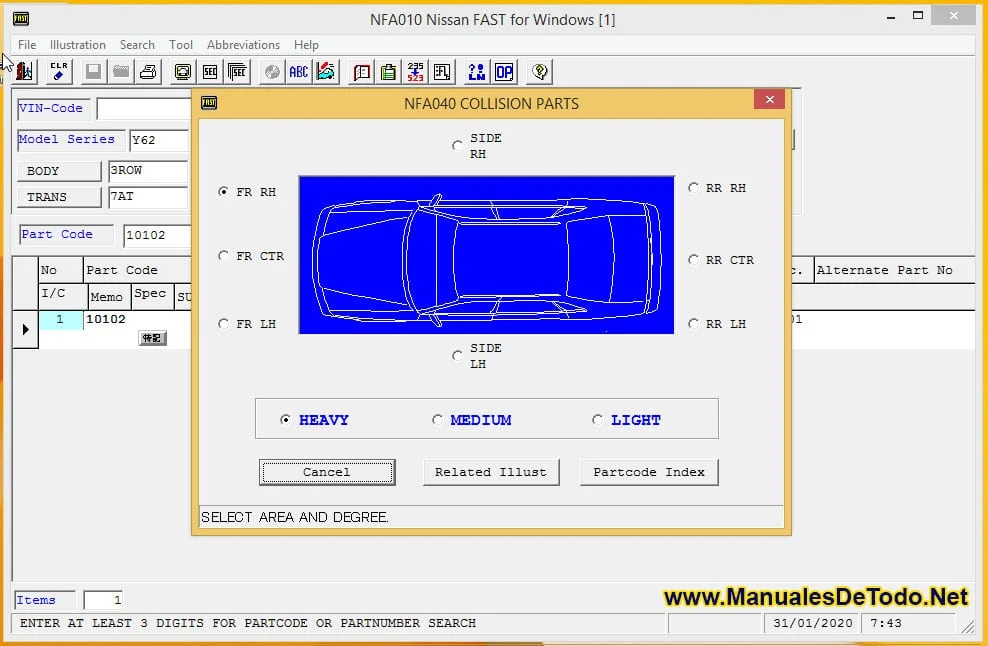This screenshot has height=646, width=988.
Task: Click the floppy disk save icon
Action: [93, 72]
